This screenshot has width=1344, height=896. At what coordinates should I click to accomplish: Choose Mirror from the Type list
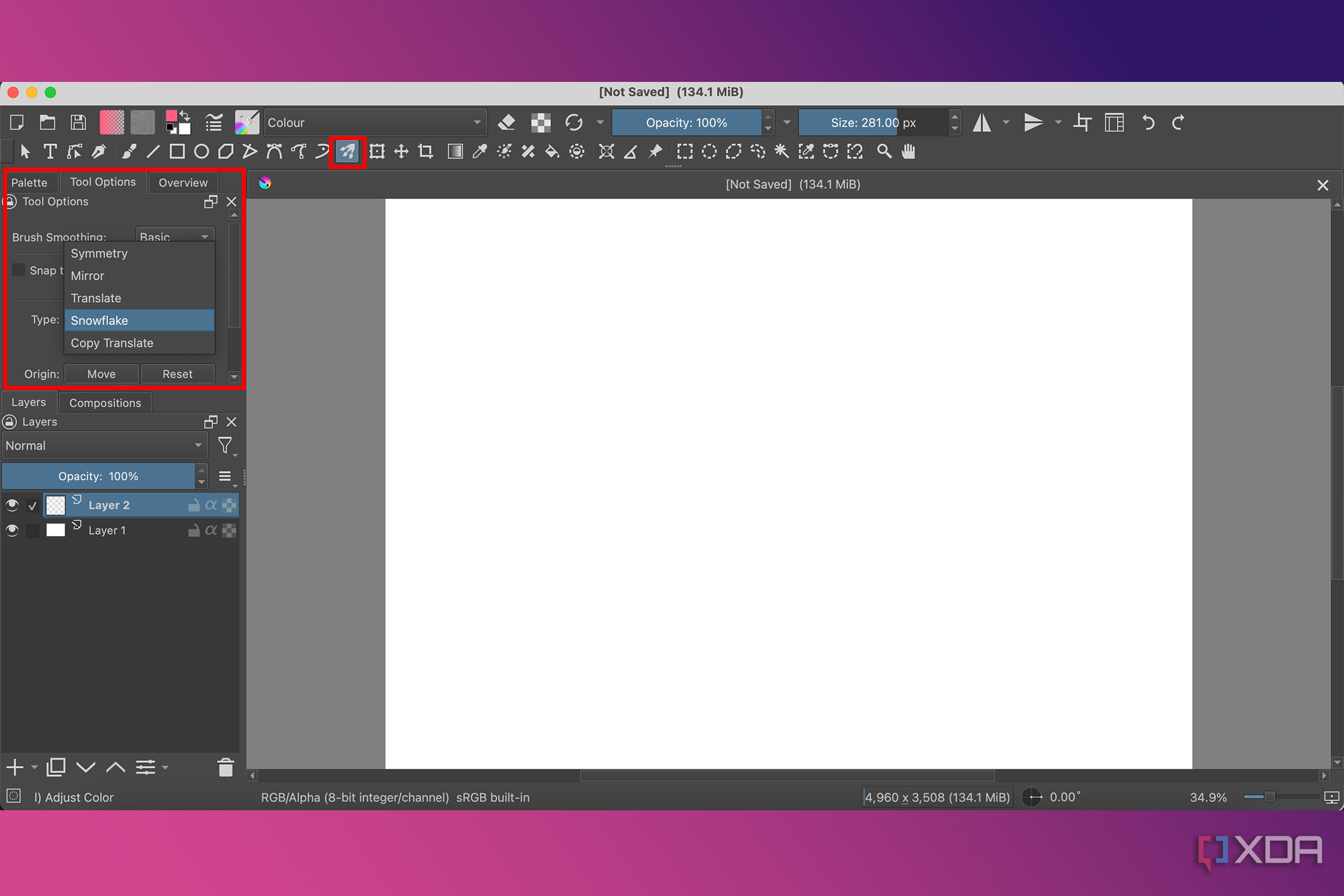click(140, 276)
